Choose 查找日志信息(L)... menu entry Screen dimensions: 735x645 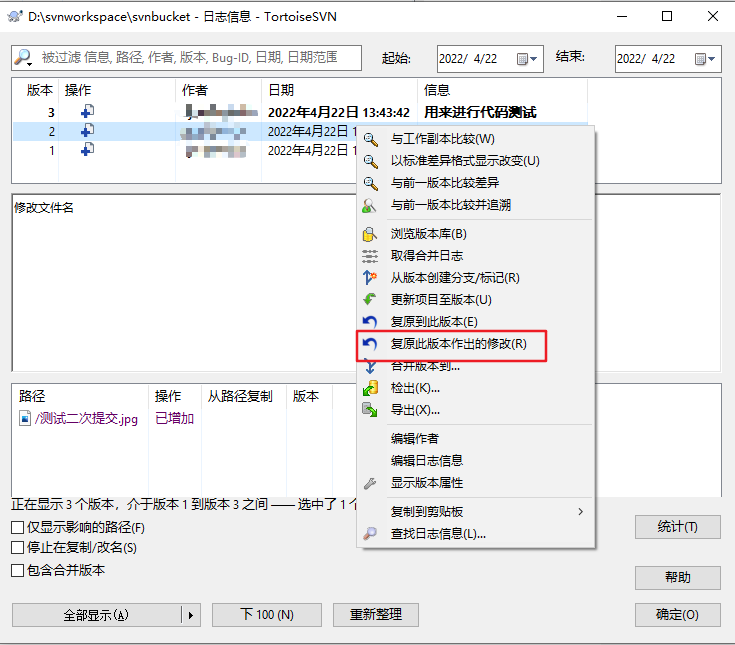476,533
